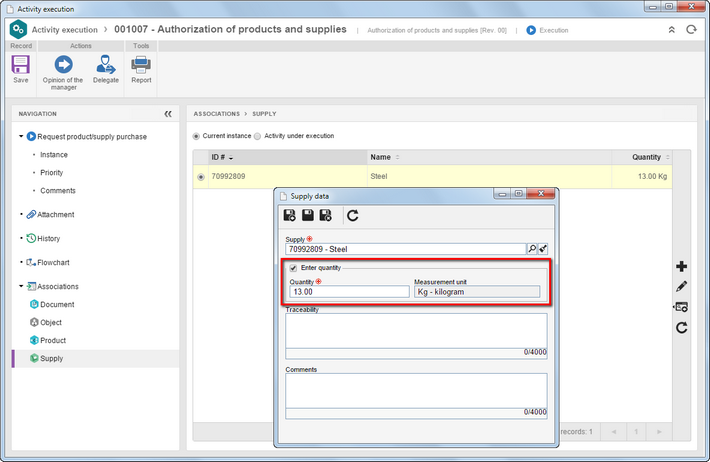Screen dimensions: 710x462
Task: Click the Save icon in the Record ribbon
Action: [x=20, y=65]
